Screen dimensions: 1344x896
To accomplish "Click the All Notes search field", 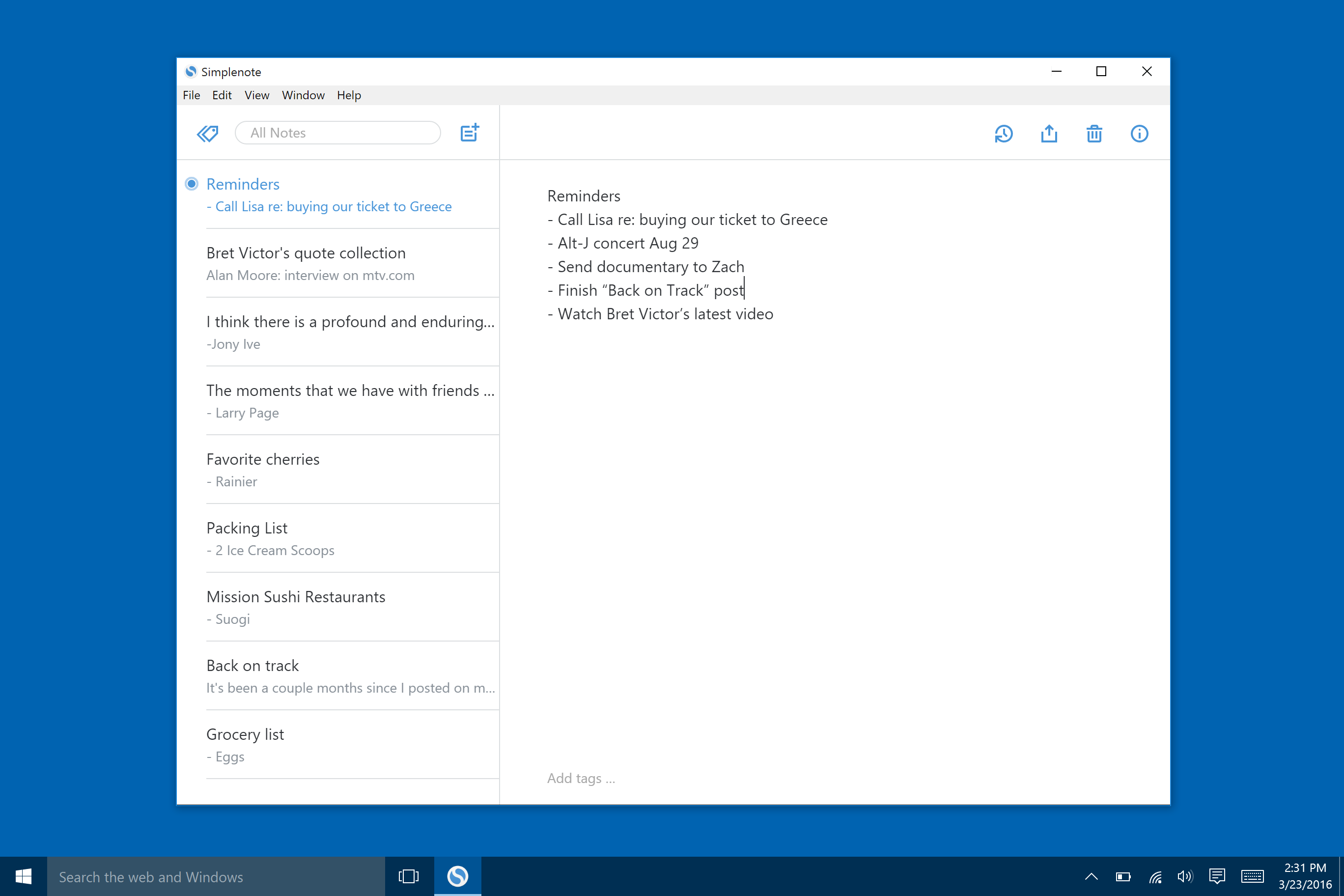I will point(337,133).
